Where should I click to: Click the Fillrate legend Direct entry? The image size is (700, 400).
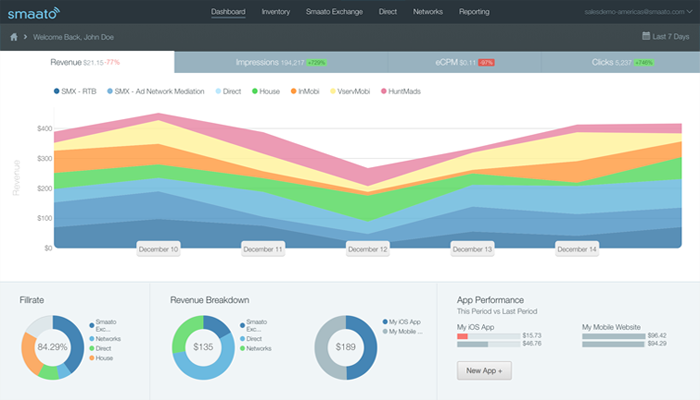[x=100, y=348]
